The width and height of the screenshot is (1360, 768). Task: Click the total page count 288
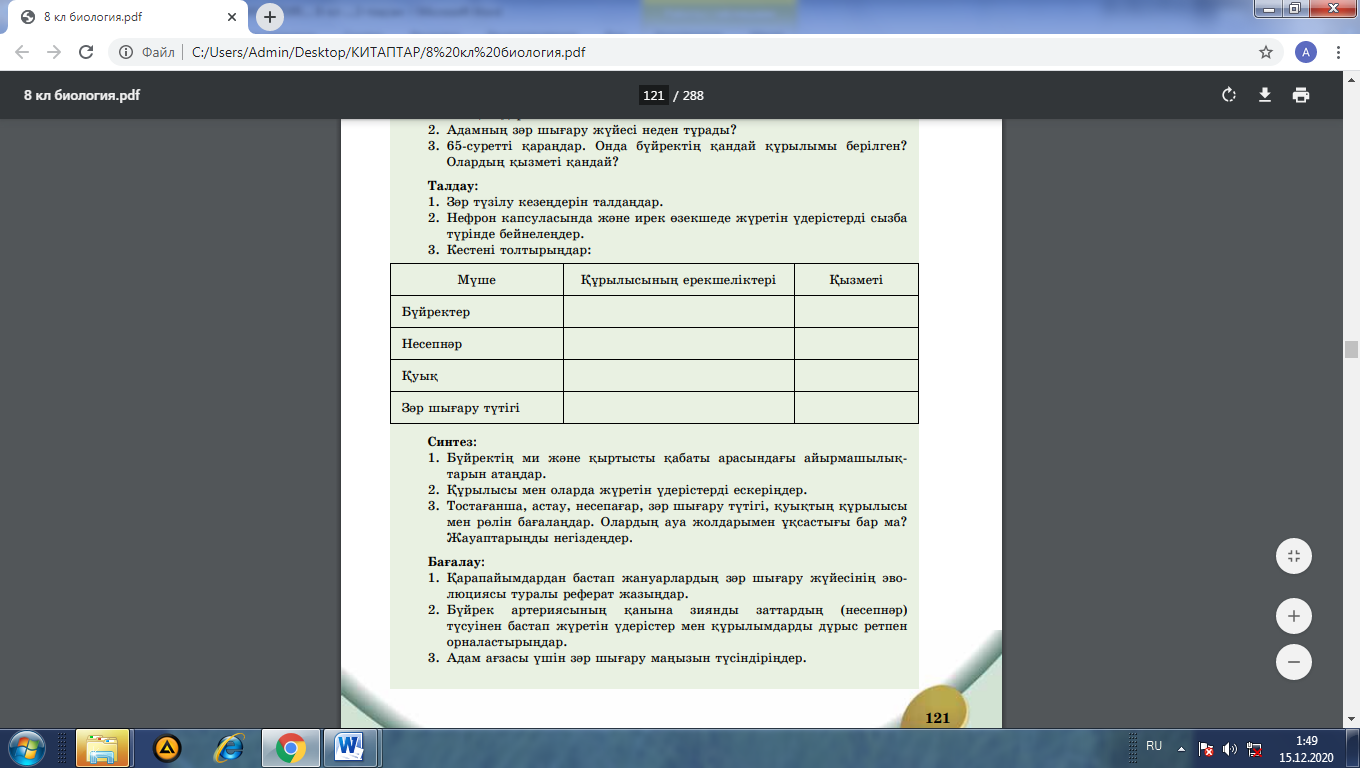tap(693, 96)
